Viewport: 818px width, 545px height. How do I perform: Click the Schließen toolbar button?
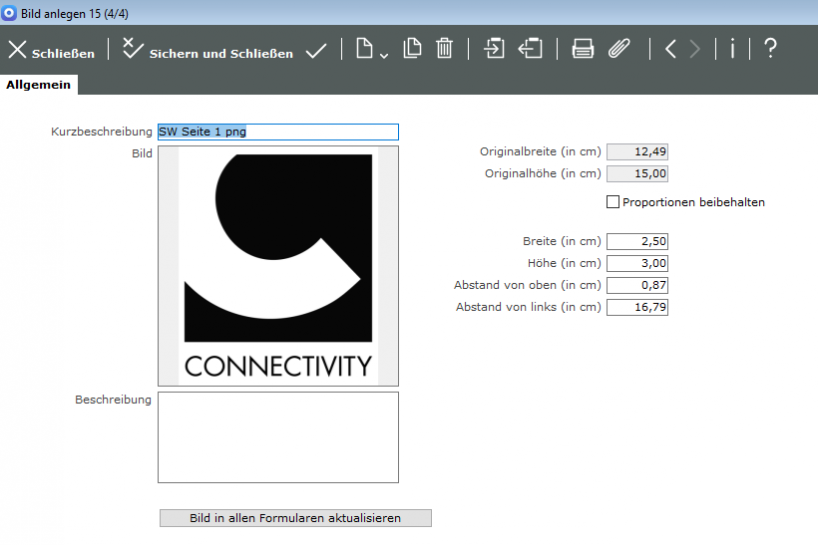(51, 50)
